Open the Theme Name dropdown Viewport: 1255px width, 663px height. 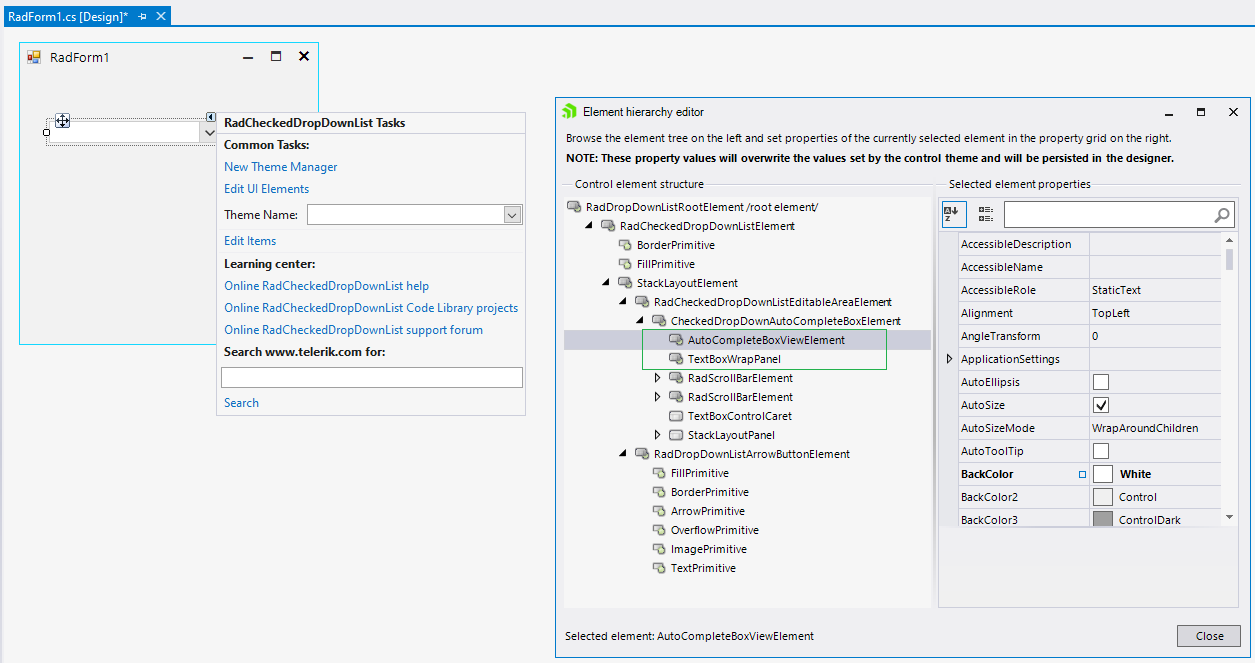pos(512,215)
